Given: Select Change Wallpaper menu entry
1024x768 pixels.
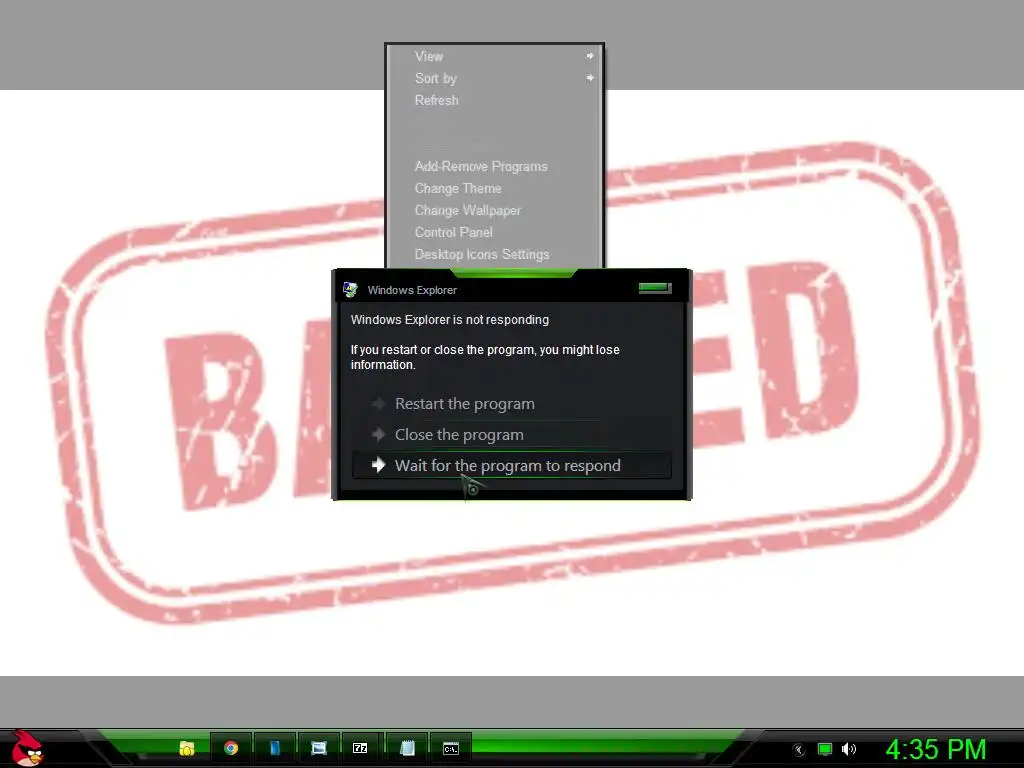Looking at the screenshot, I should pos(494,210).
